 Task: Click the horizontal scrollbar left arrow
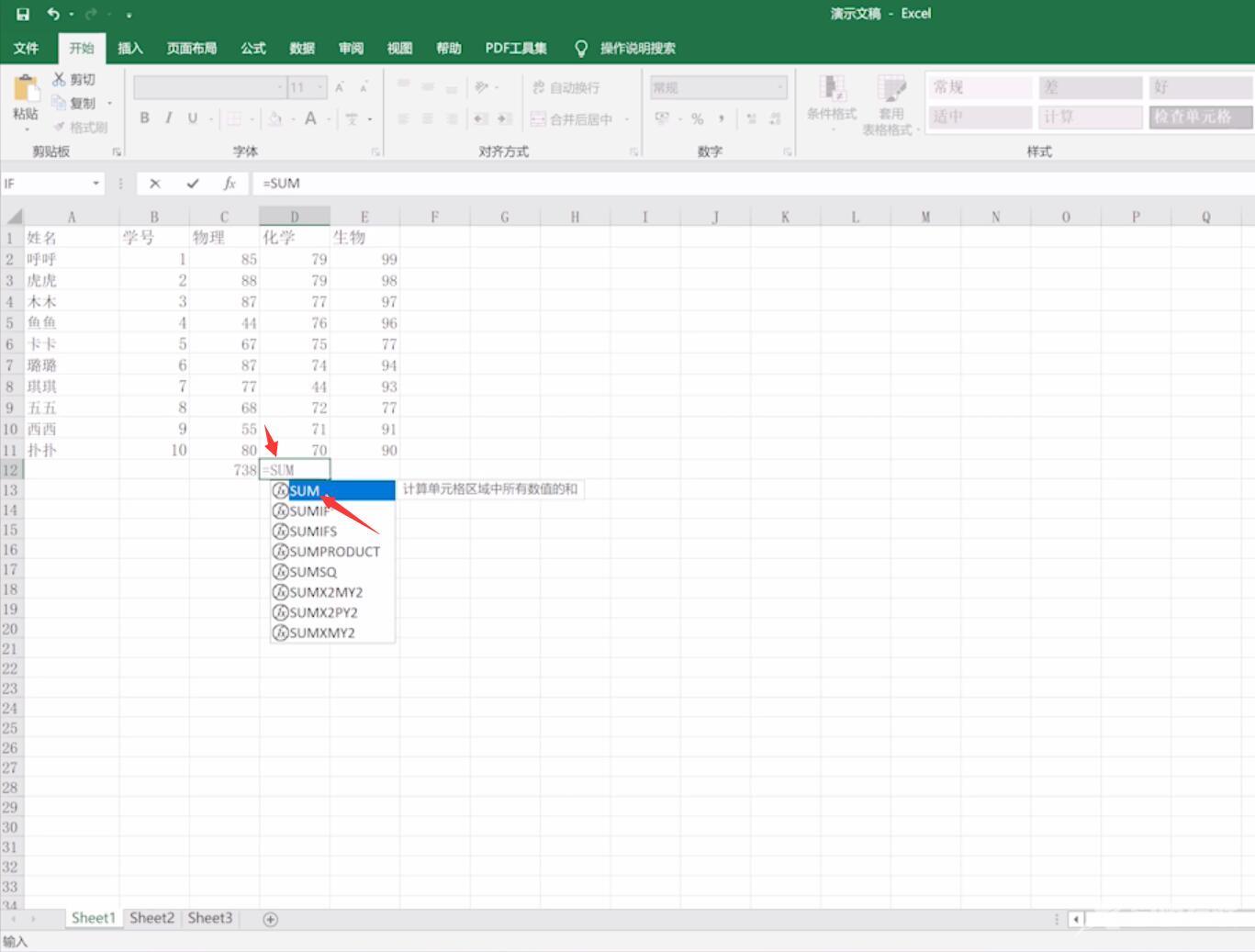coord(1076,919)
